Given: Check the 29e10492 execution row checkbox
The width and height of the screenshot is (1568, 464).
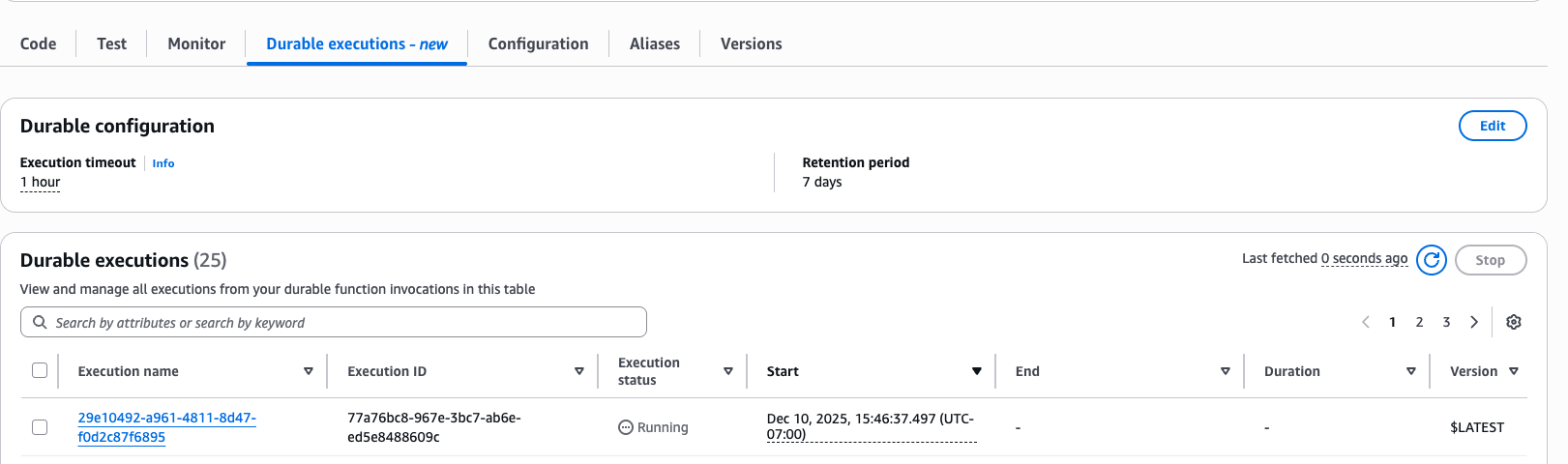Looking at the screenshot, I should click(x=40, y=427).
